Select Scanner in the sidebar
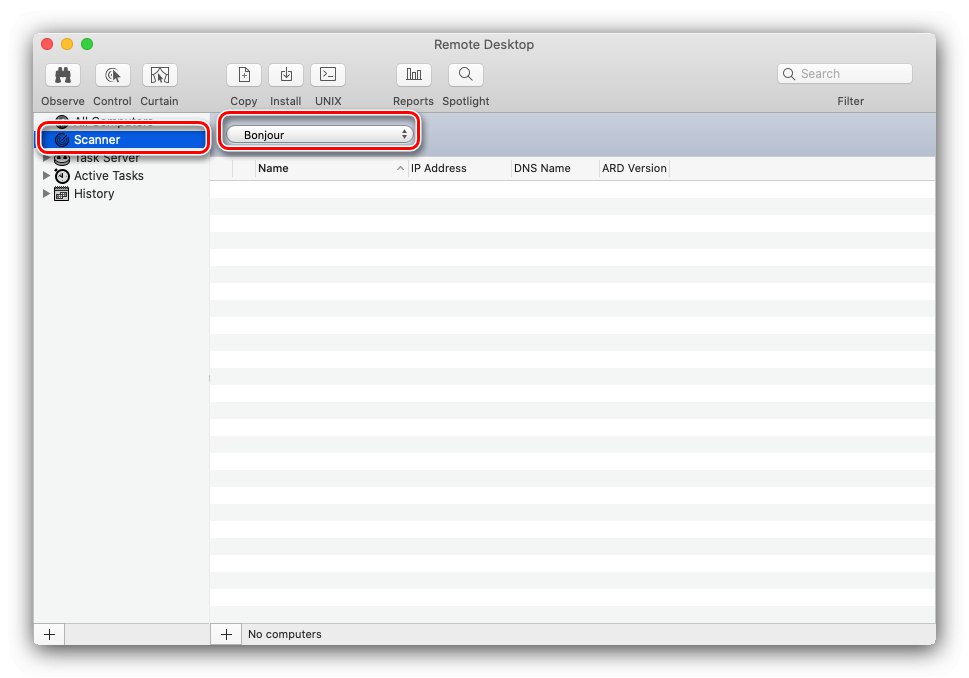The height and width of the screenshot is (678, 969). click(123, 140)
